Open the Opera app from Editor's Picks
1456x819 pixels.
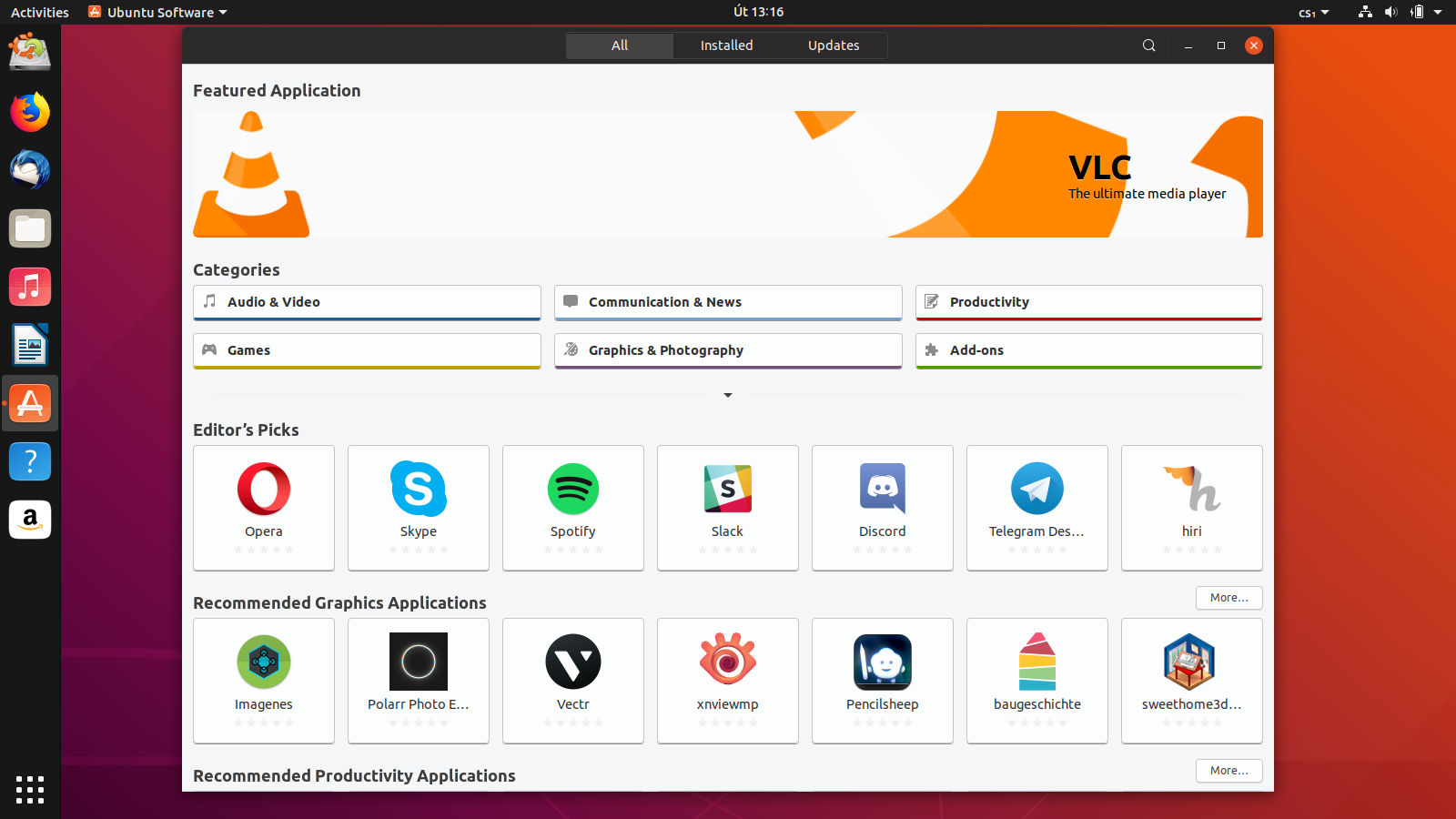click(263, 508)
